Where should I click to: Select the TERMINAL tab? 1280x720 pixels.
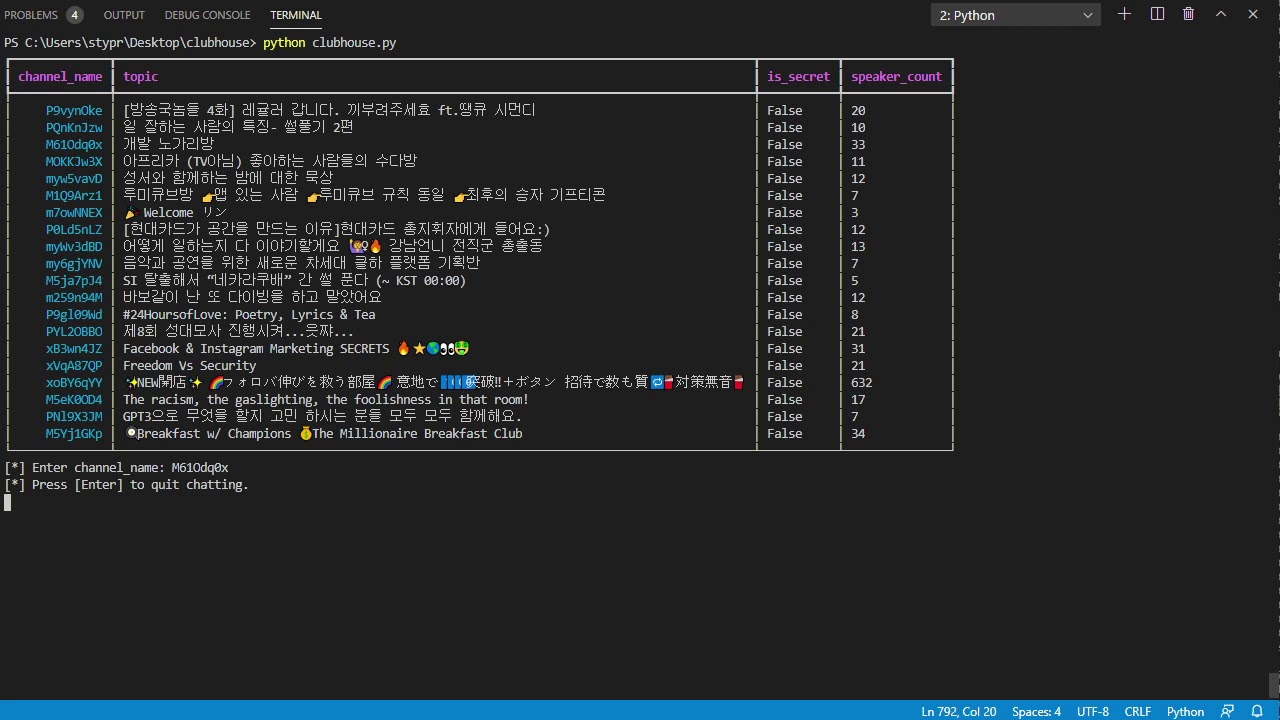(296, 15)
